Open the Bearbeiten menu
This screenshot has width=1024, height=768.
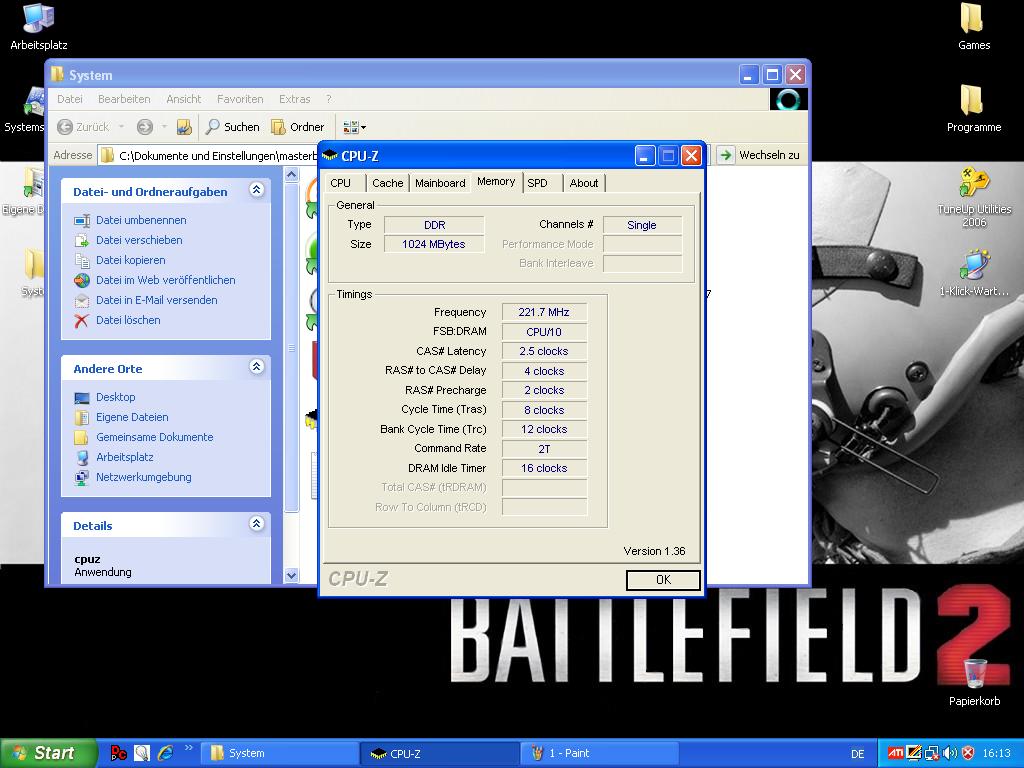[124, 99]
